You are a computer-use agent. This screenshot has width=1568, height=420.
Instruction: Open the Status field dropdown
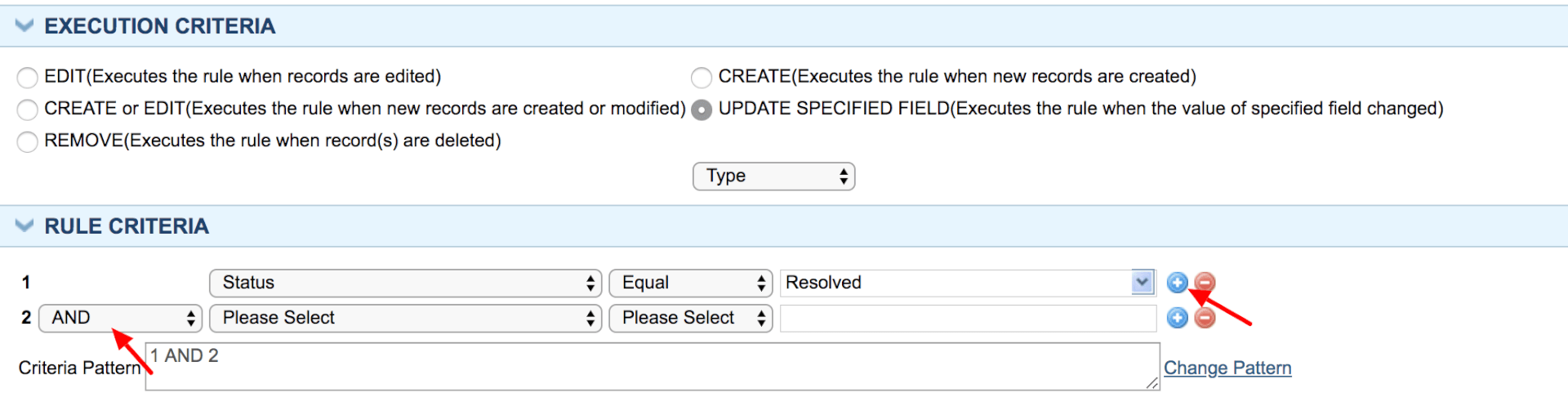coord(405,284)
